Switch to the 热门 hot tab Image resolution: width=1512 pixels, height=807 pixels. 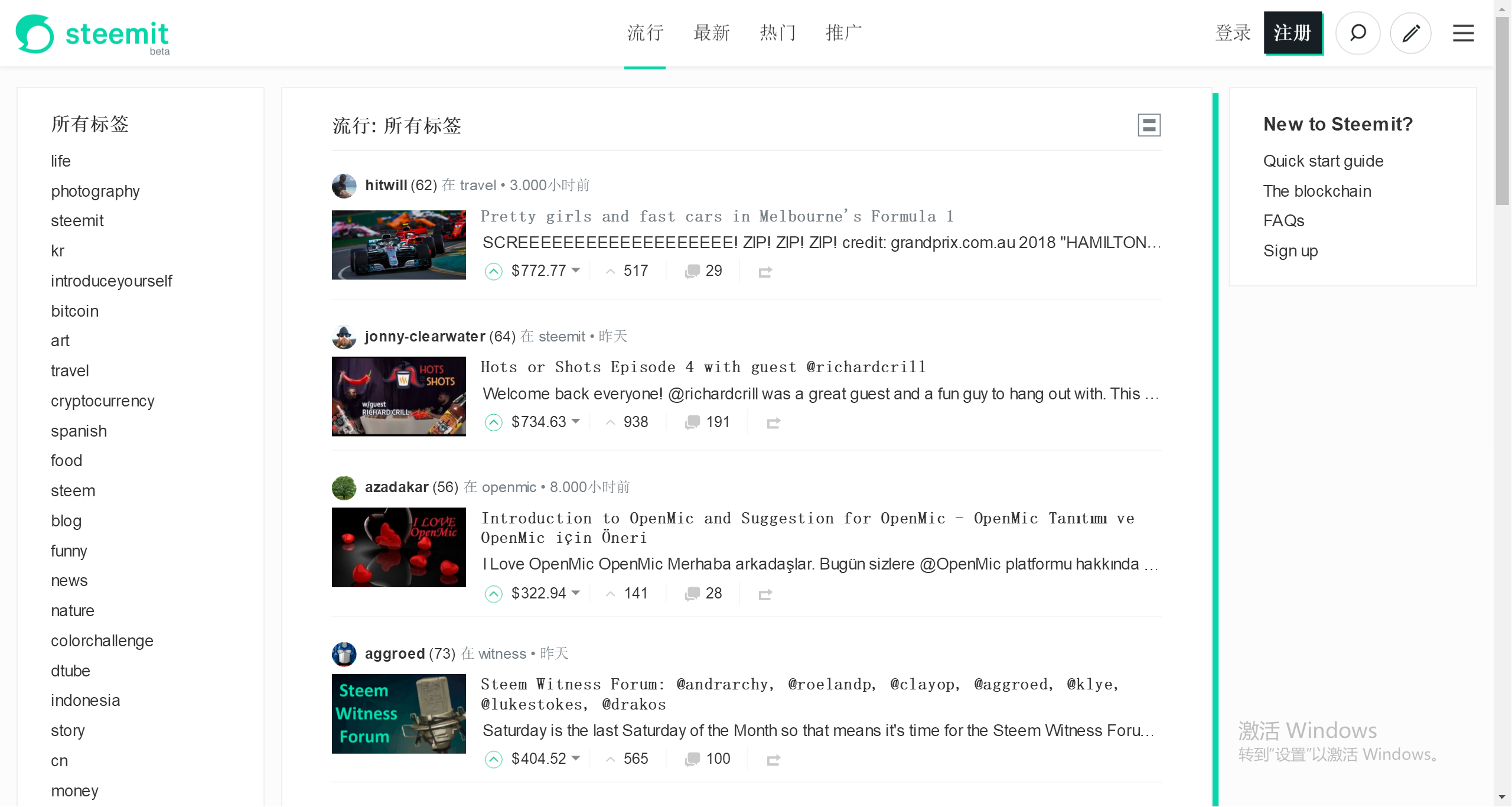point(777,33)
